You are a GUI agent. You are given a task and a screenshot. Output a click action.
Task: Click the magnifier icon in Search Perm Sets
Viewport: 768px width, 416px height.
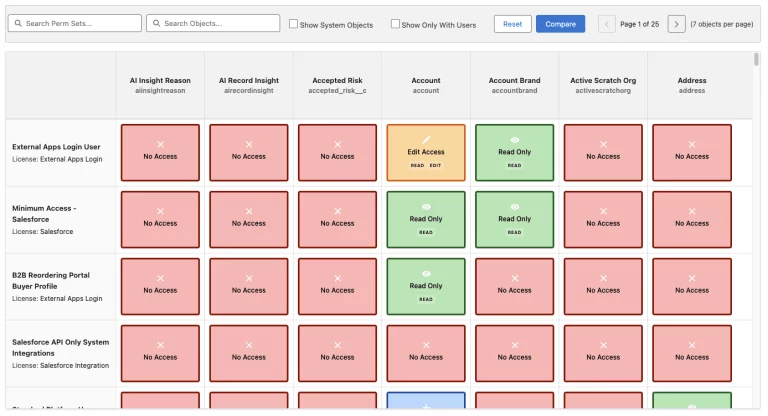point(18,23)
